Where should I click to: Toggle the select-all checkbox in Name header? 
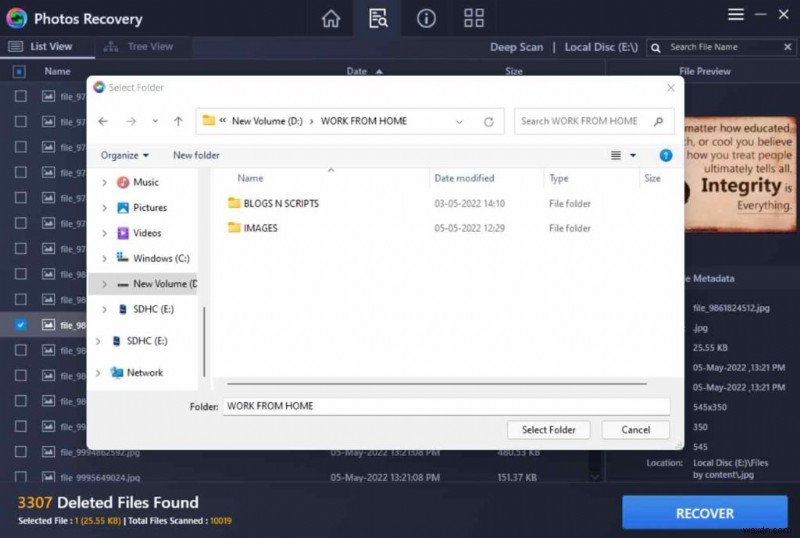(19, 71)
